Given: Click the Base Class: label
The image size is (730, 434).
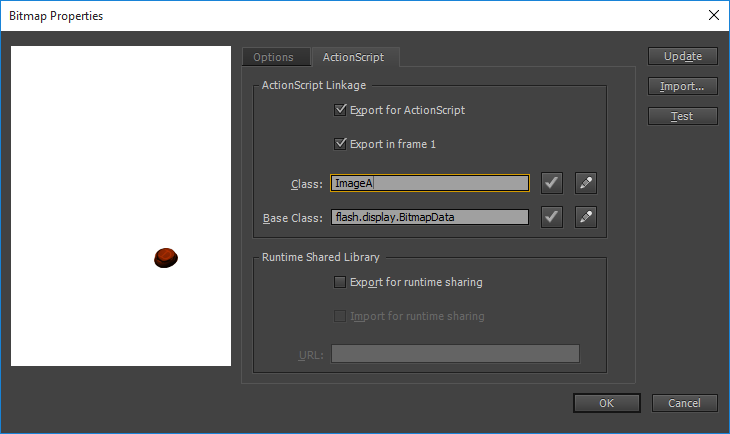Looking at the screenshot, I should tap(293, 218).
